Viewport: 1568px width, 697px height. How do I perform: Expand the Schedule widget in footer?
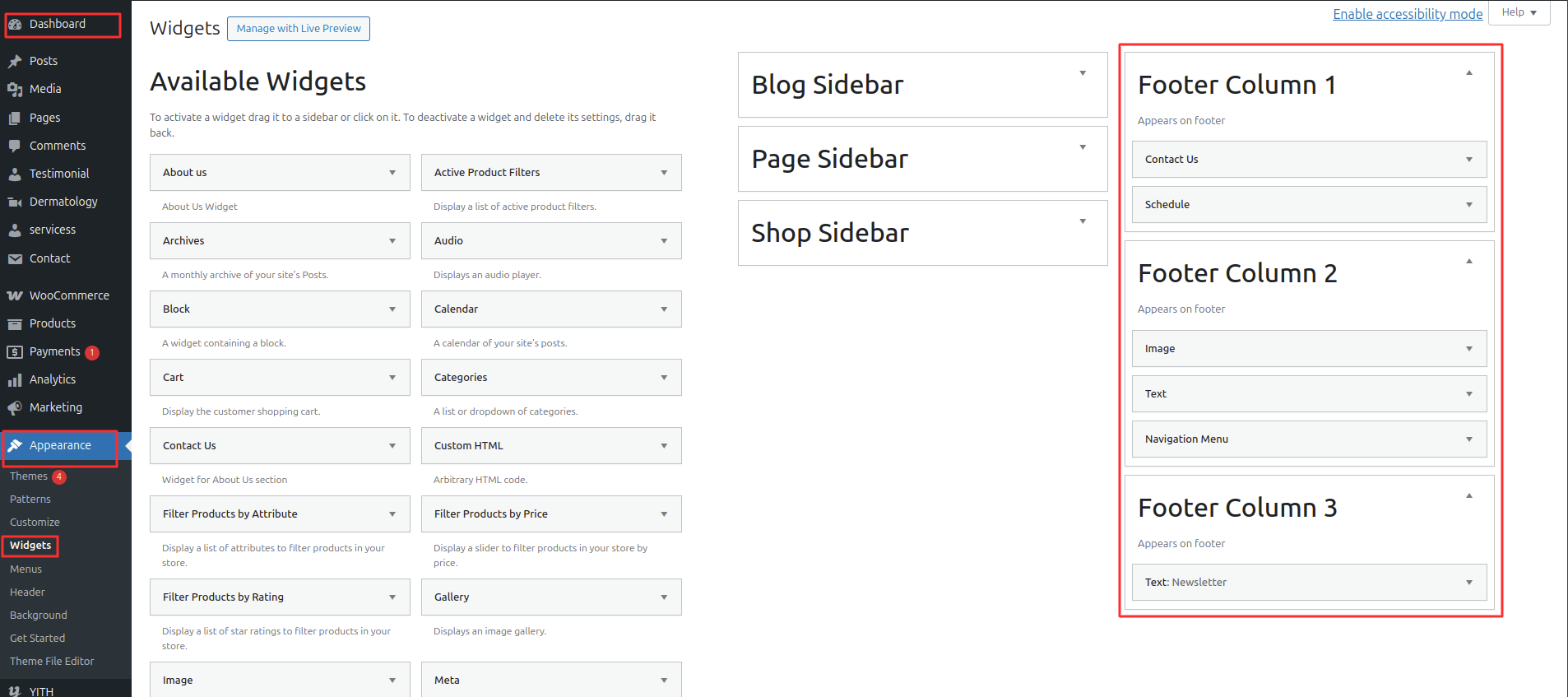(1468, 205)
